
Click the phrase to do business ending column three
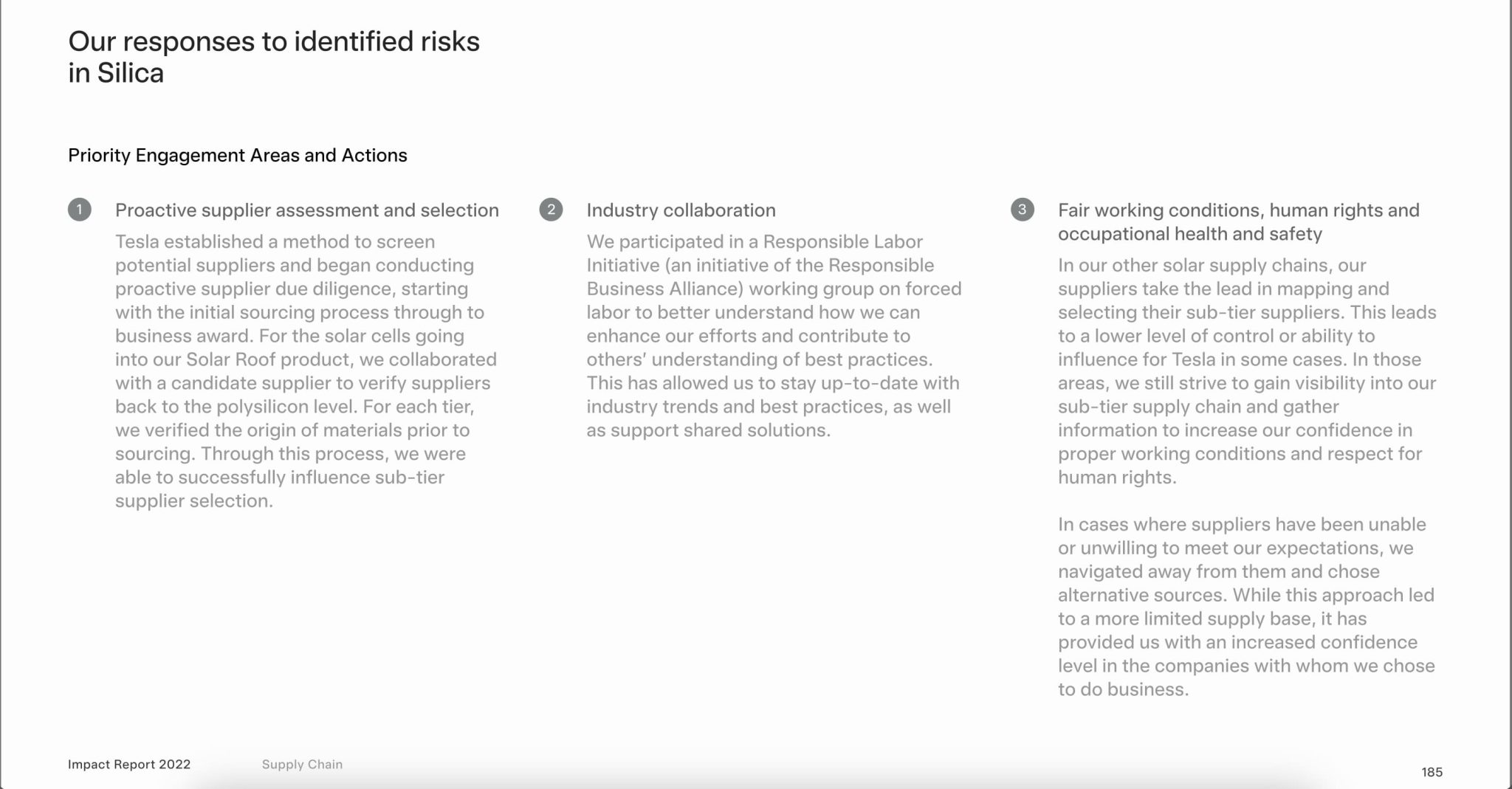[1123, 689]
